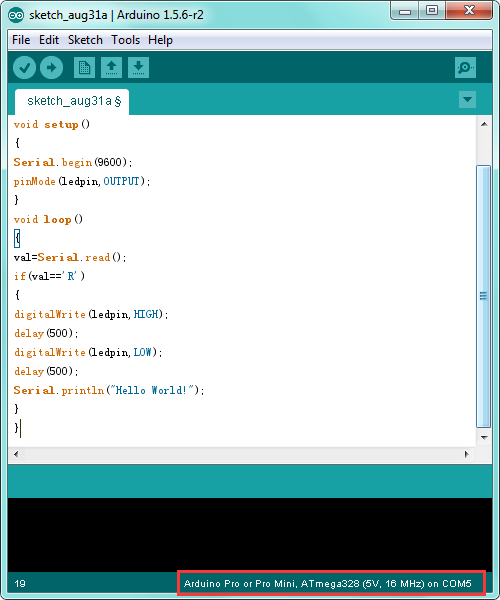Maximize the Arduino window
500x600 pixels.
[432, 11]
